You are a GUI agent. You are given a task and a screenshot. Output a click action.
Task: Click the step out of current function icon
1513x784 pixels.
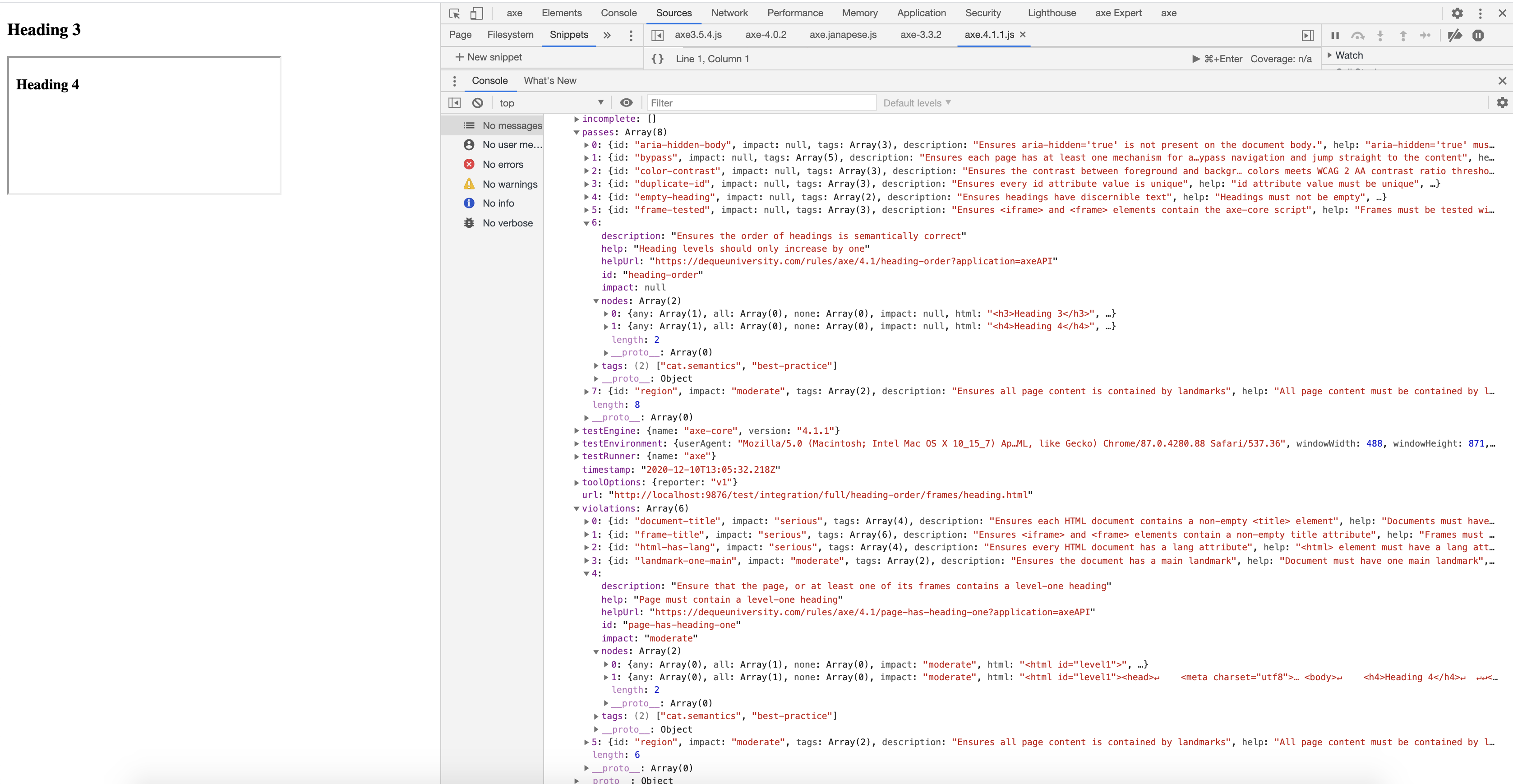click(1402, 35)
